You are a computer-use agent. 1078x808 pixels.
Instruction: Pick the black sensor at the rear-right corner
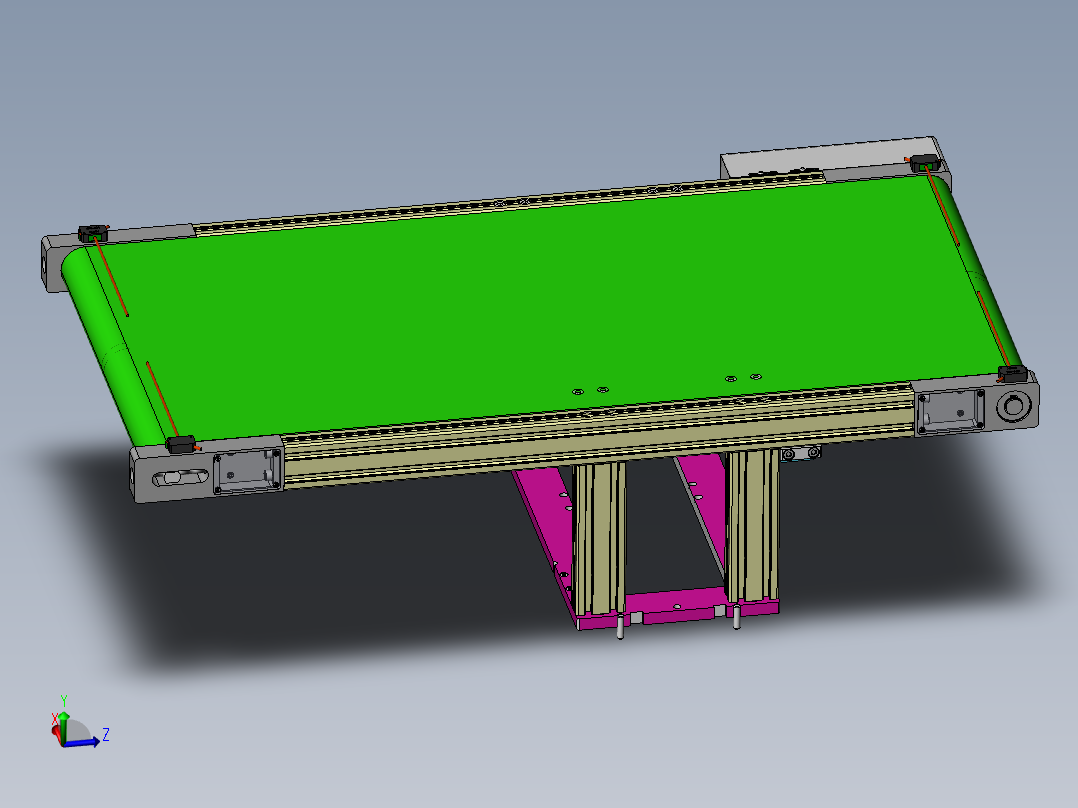click(925, 164)
